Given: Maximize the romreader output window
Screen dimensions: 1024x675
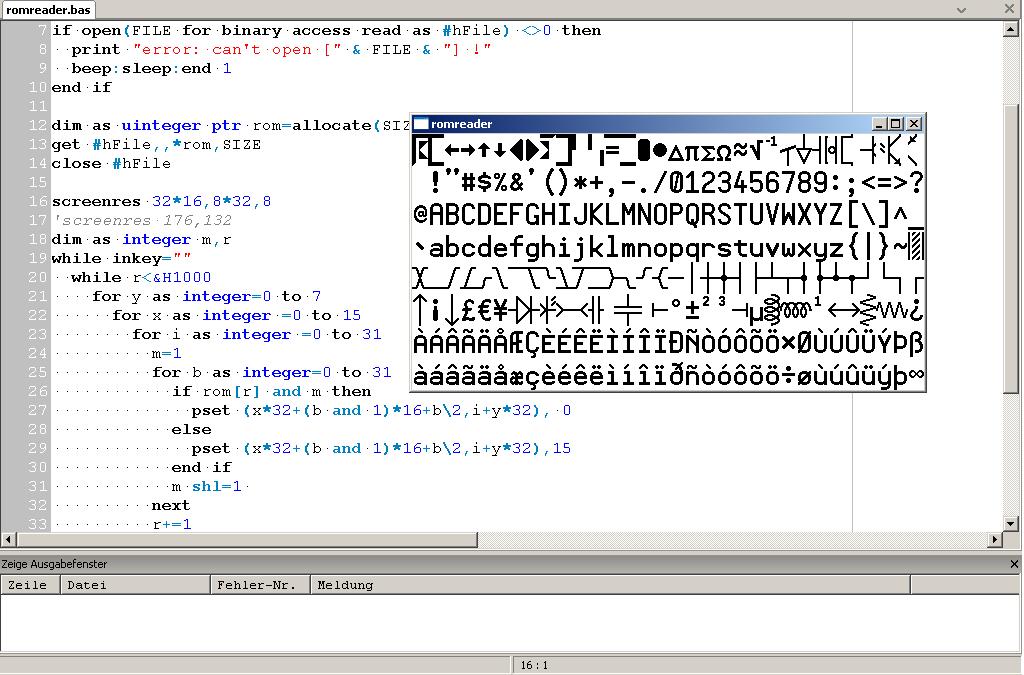Looking at the screenshot, I should 895,124.
